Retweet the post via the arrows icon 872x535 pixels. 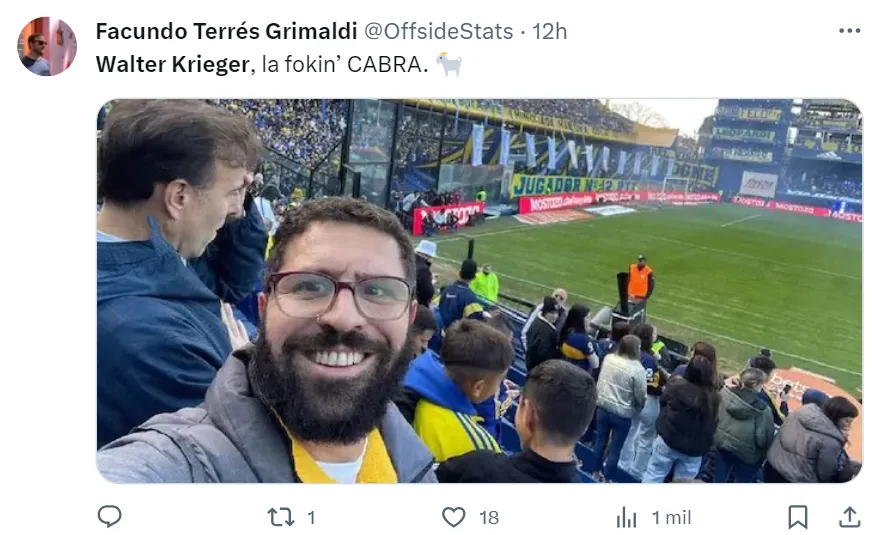281,517
